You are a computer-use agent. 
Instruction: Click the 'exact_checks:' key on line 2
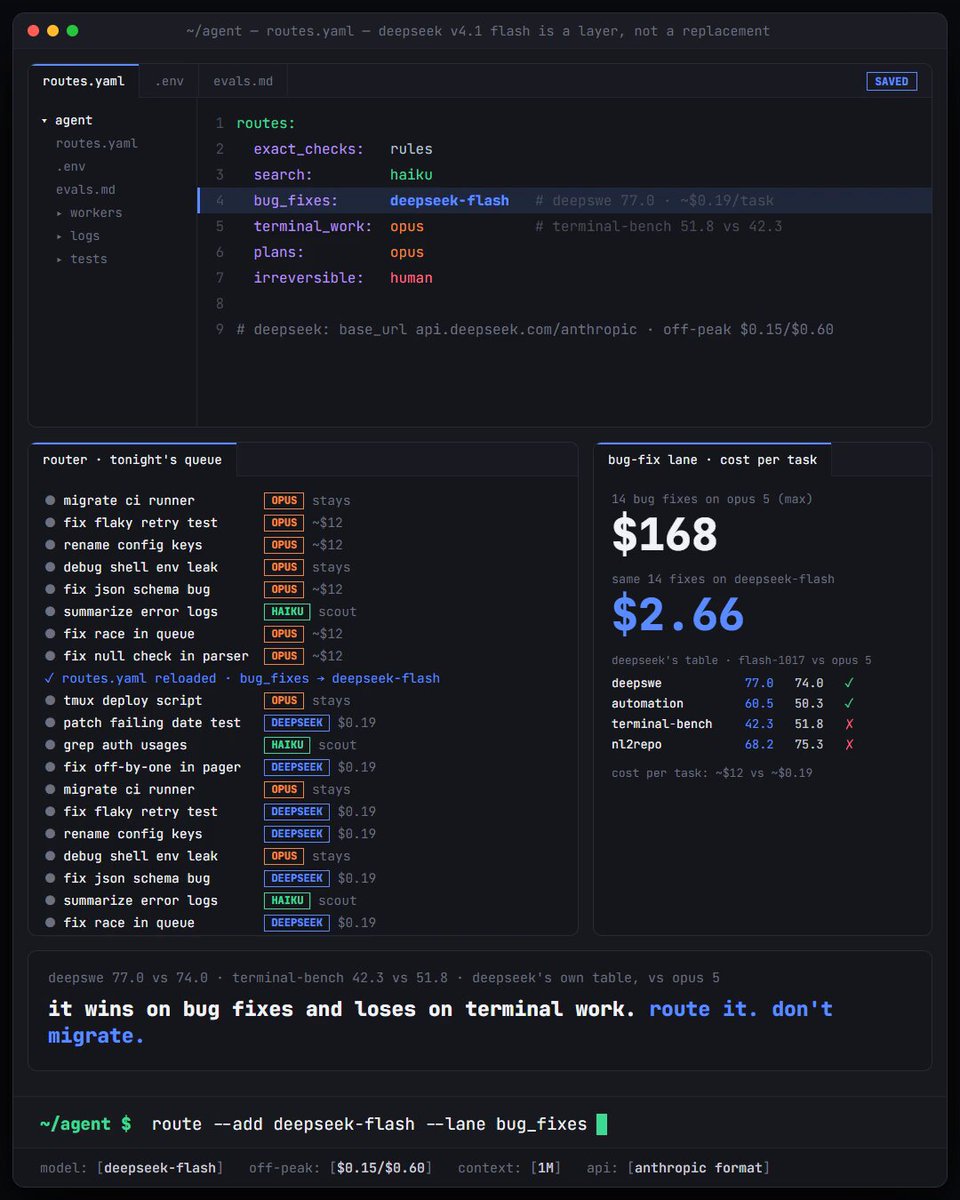pos(309,149)
